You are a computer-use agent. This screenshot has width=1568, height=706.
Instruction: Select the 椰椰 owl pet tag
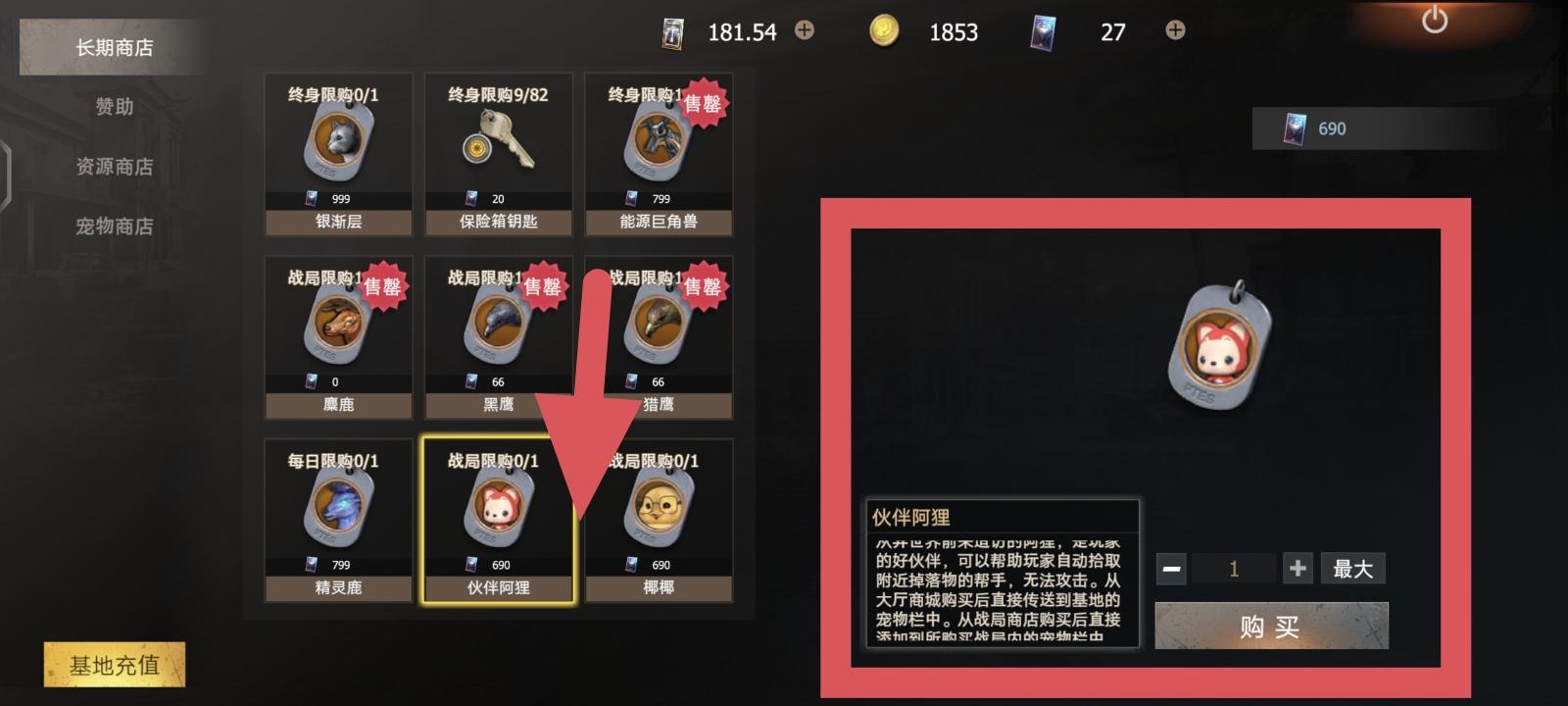pos(659,521)
